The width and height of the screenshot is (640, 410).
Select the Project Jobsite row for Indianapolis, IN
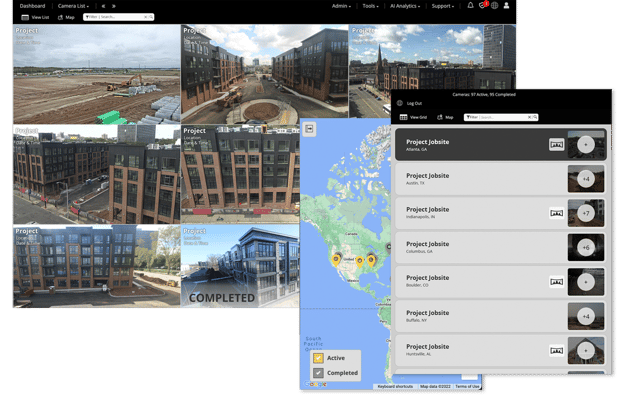(x=501, y=213)
